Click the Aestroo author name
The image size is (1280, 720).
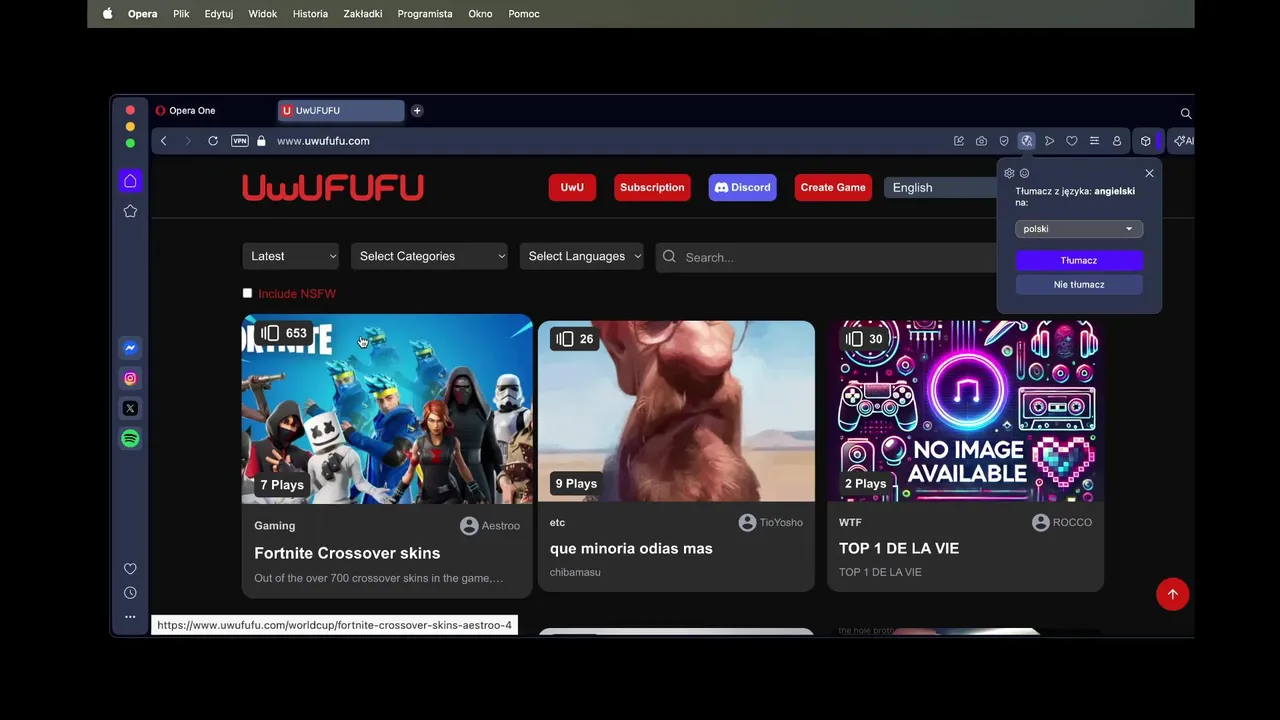(x=501, y=526)
